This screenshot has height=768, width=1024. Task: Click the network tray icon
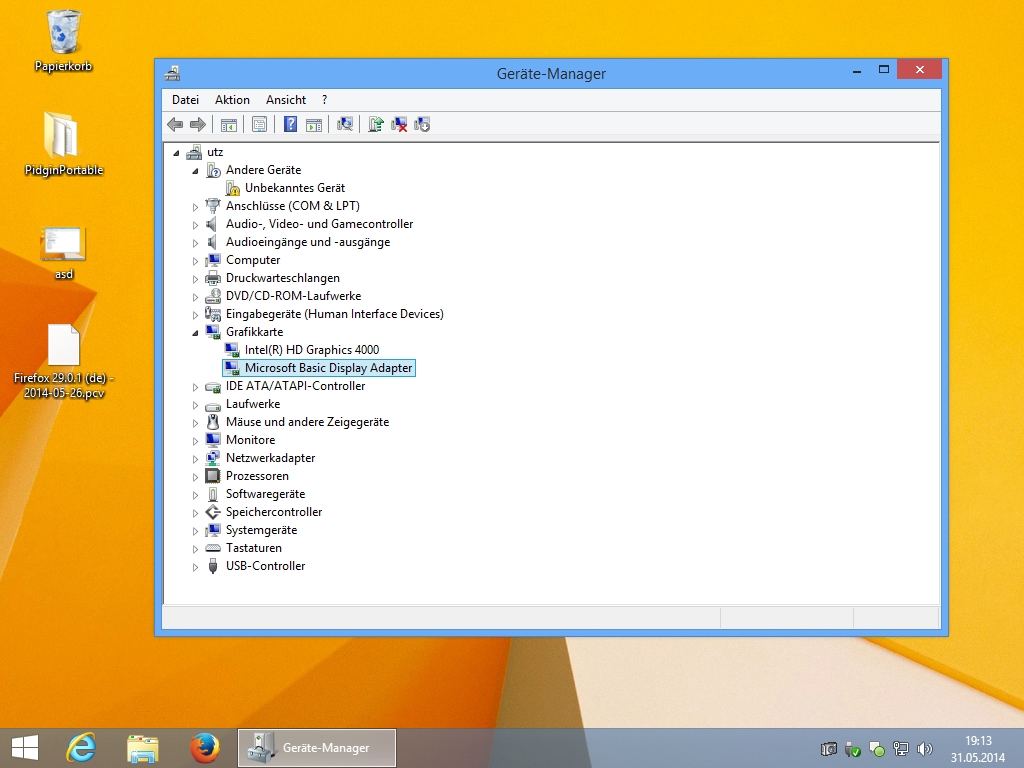click(x=901, y=749)
